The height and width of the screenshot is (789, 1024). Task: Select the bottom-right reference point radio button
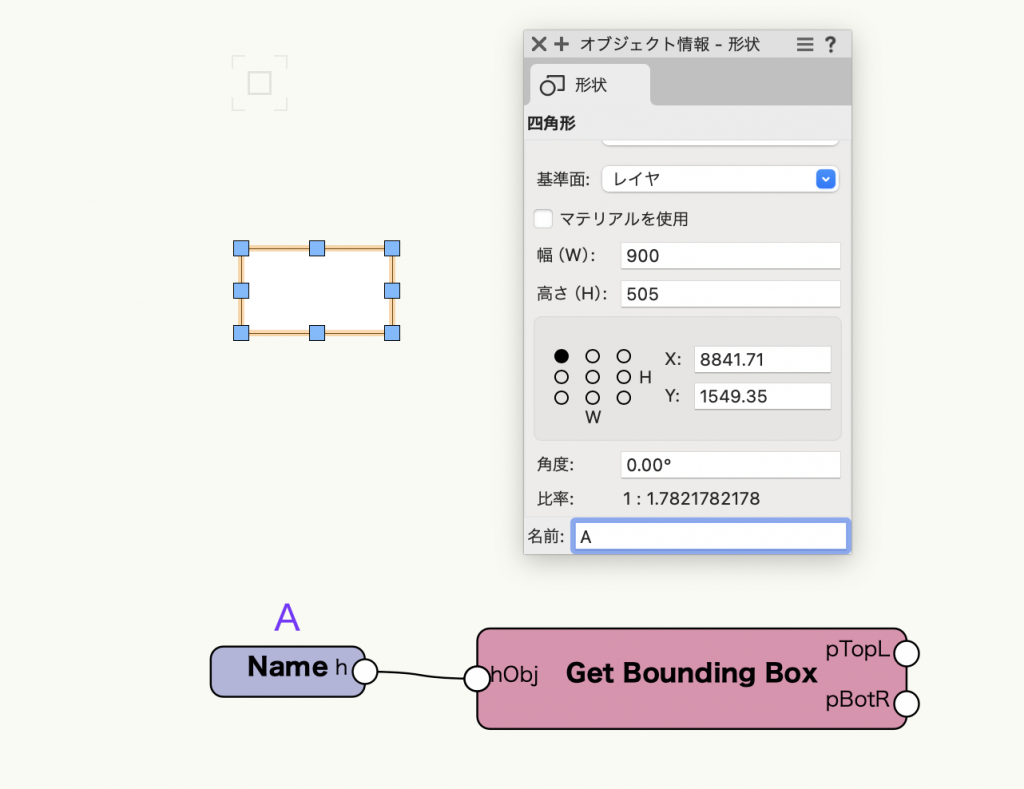pyautogui.click(x=622, y=397)
